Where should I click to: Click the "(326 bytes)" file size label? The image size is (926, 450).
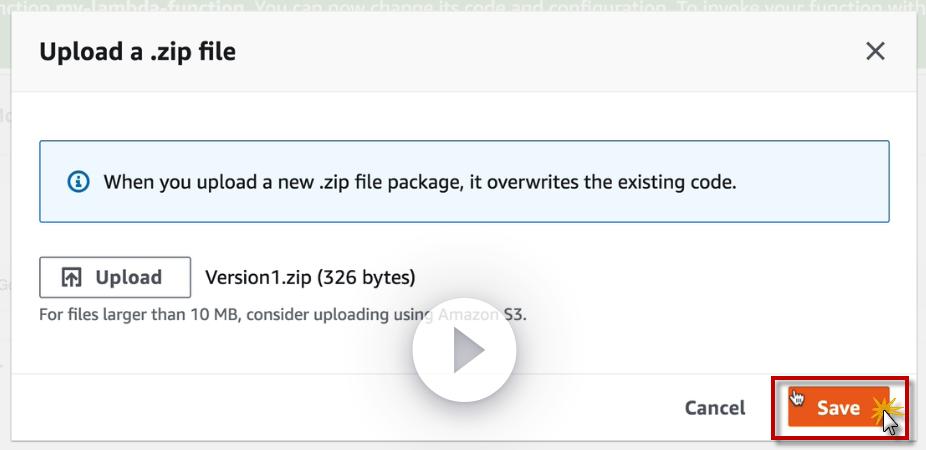coord(366,277)
